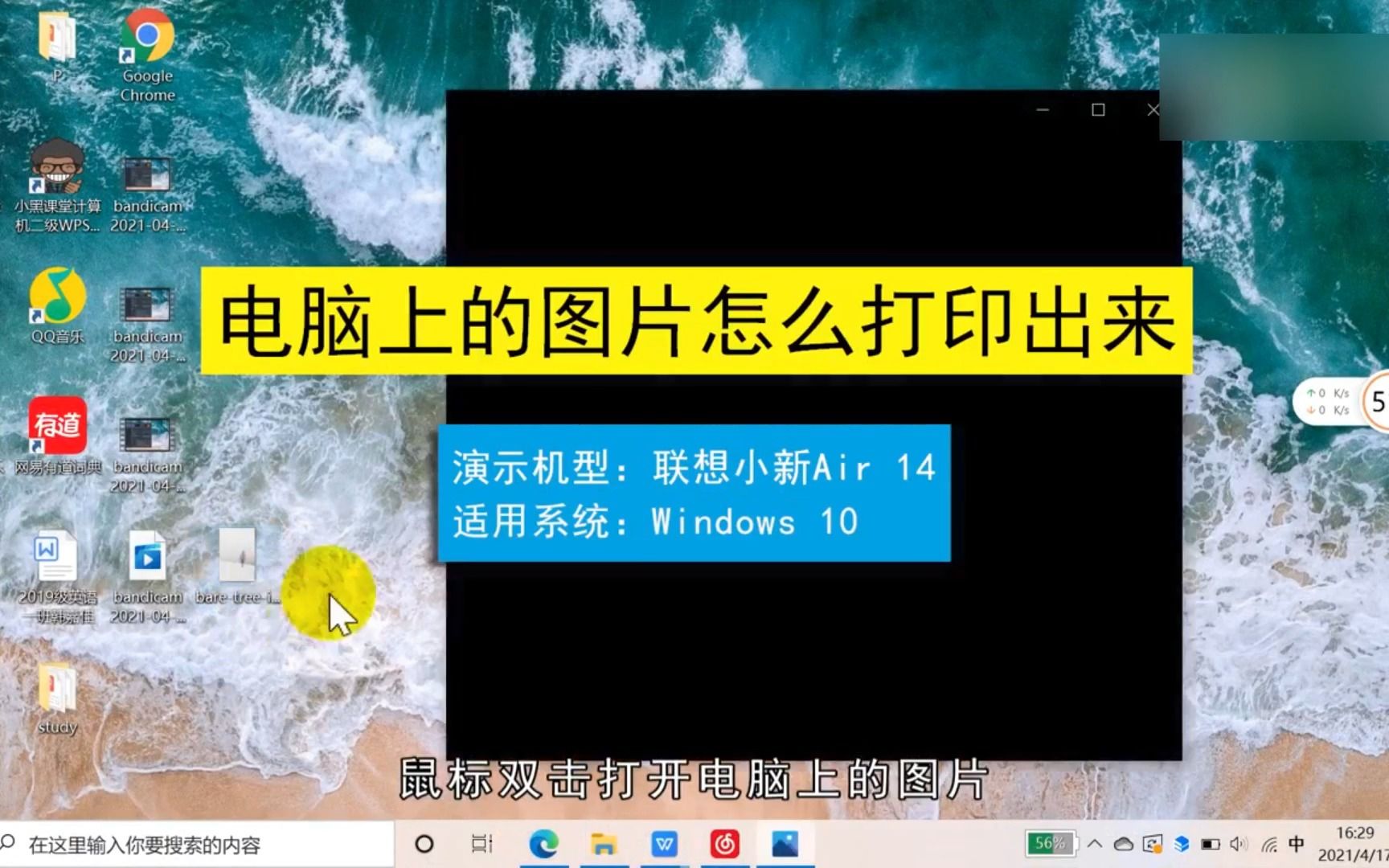Open the battery status flyout
Viewport: 1389px width, 868px height.
click(1210, 844)
